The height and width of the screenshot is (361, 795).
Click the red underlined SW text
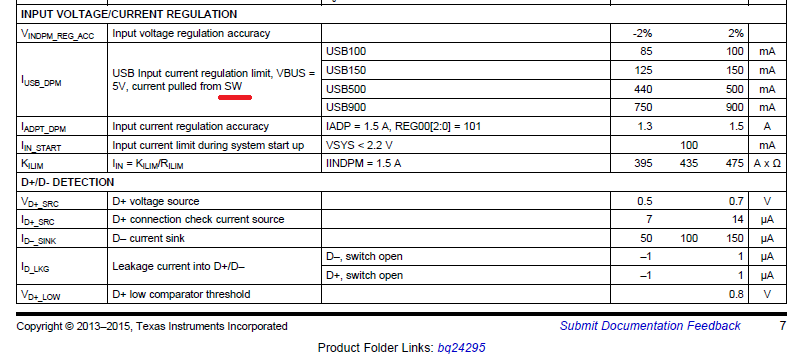click(x=233, y=87)
